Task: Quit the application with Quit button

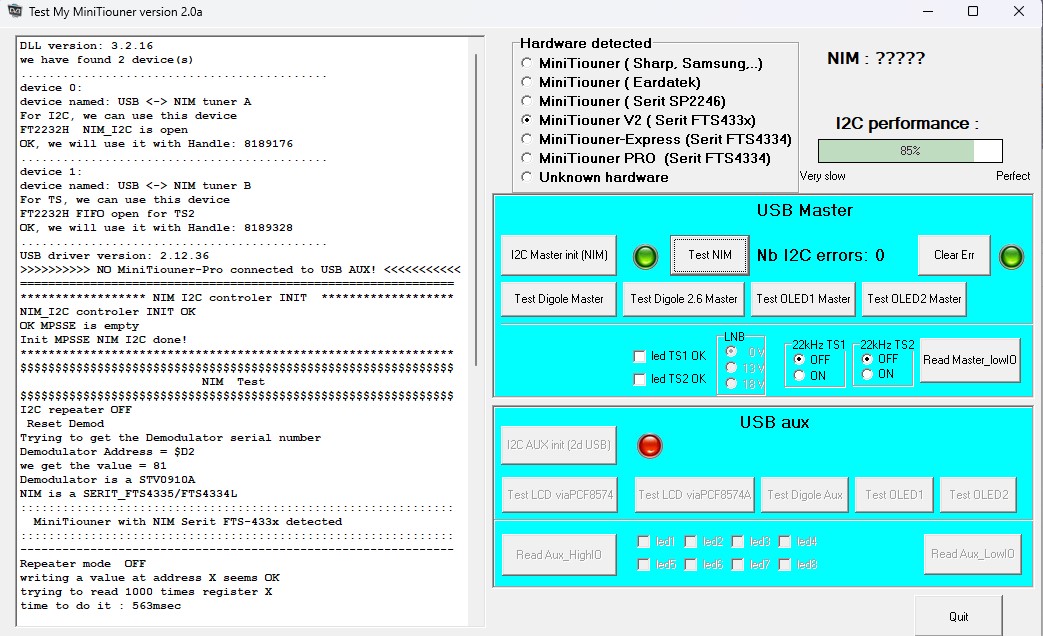Action: tap(957, 616)
